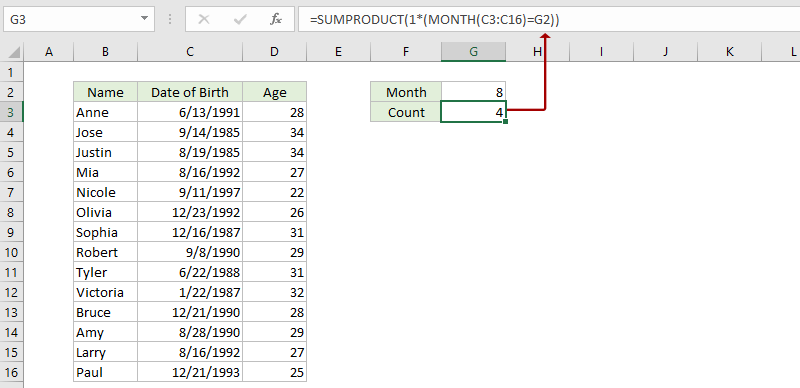800x388 pixels.
Task: Select the cell with name Justin
Action: coord(105,152)
